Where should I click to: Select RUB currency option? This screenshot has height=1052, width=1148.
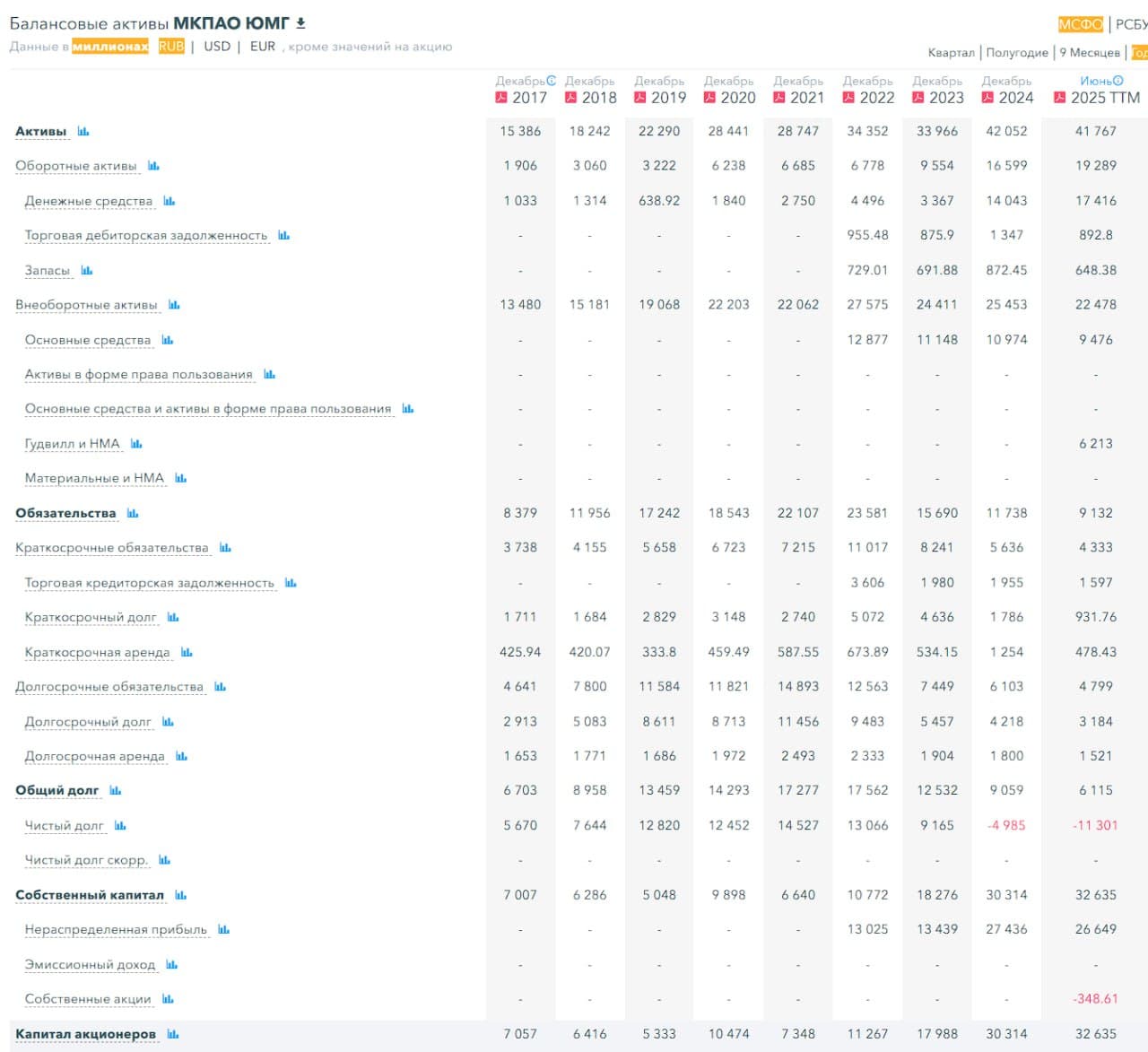click(171, 47)
